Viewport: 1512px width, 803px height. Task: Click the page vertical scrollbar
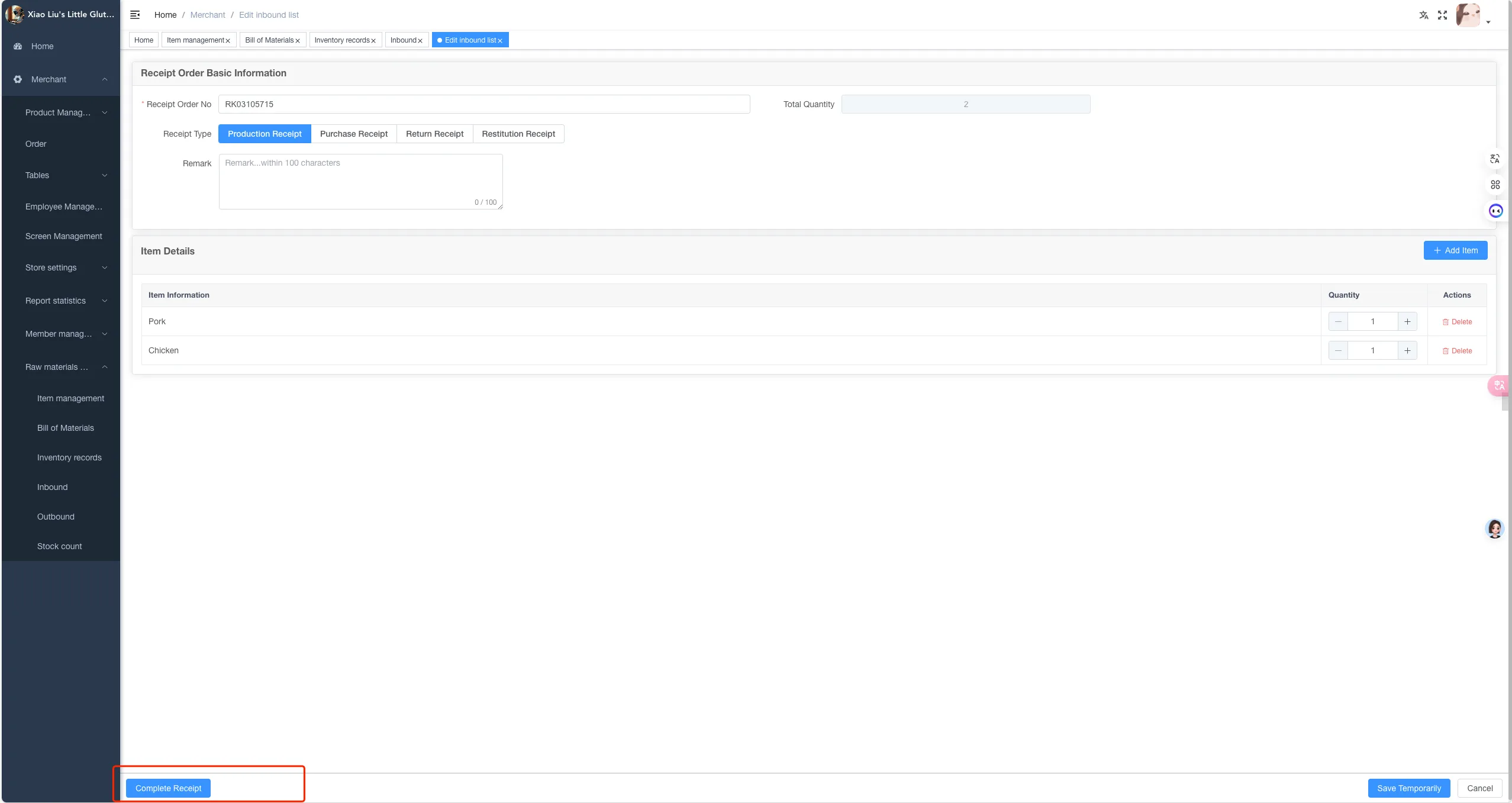[x=1510, y=401]
